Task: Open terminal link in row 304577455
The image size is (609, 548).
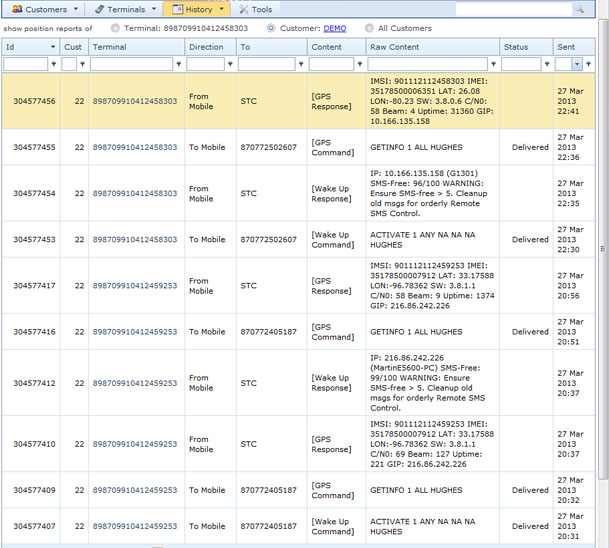Action: tap(135, 147)
